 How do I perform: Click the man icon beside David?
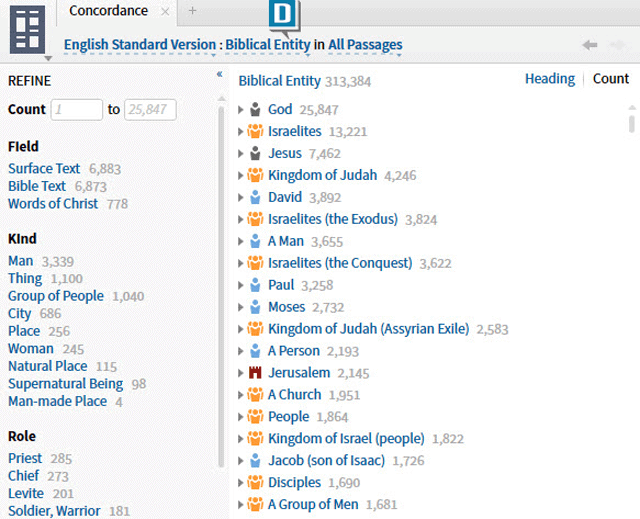pos(255,197)
